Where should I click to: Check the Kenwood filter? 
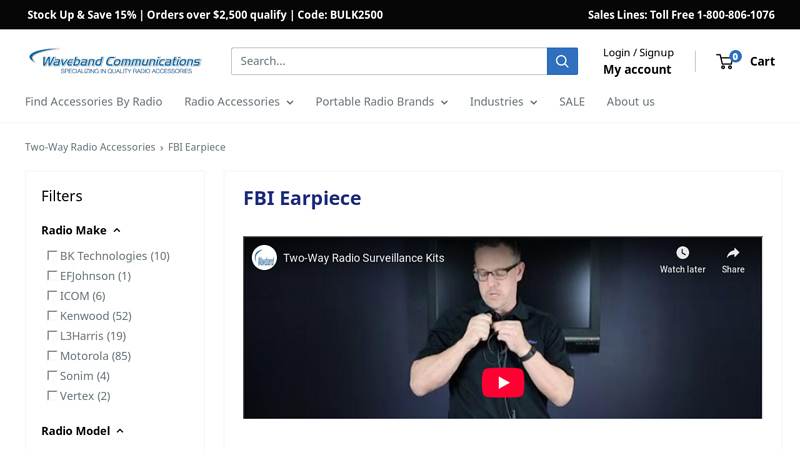tap(52, 315)
